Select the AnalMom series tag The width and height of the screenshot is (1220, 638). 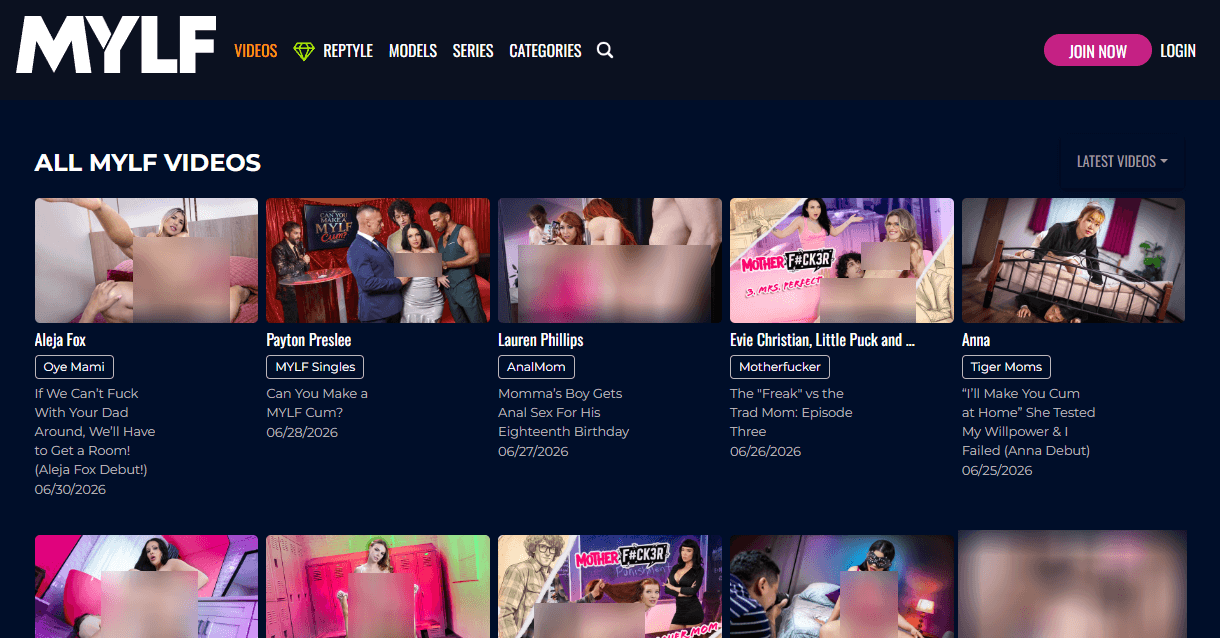[x=536, y=367]
